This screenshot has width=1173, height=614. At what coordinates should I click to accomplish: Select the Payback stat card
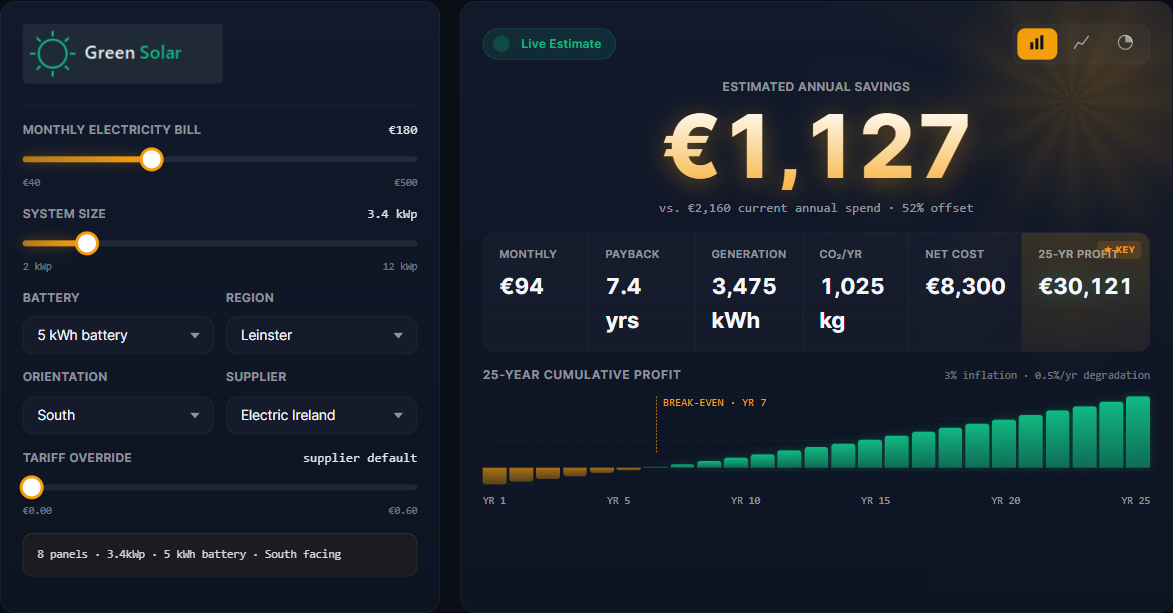[642, 292]
